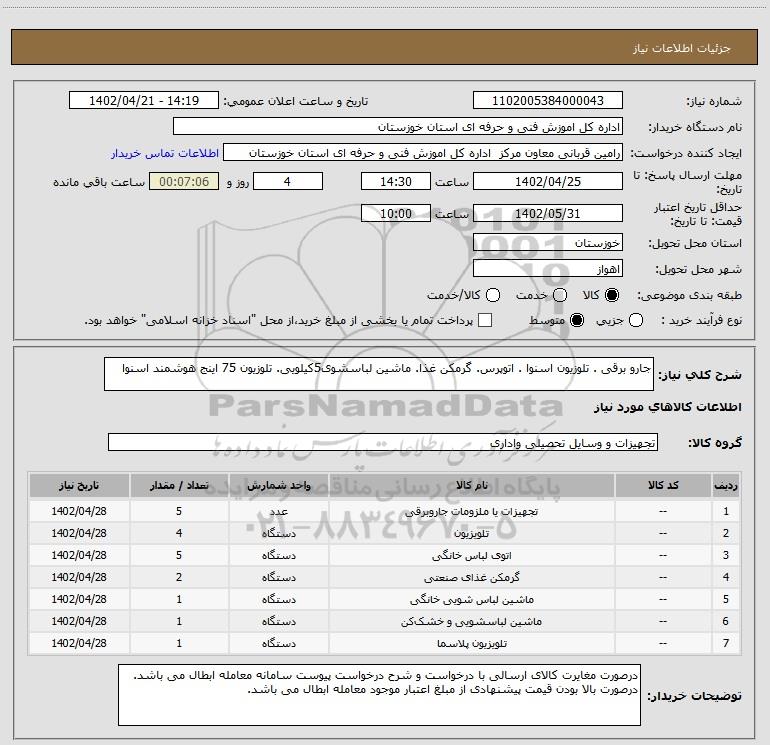Click the اطلاعات کالاهای مورد نیاز heading
This screenshot has width=770, height=745.
(667, 407)
